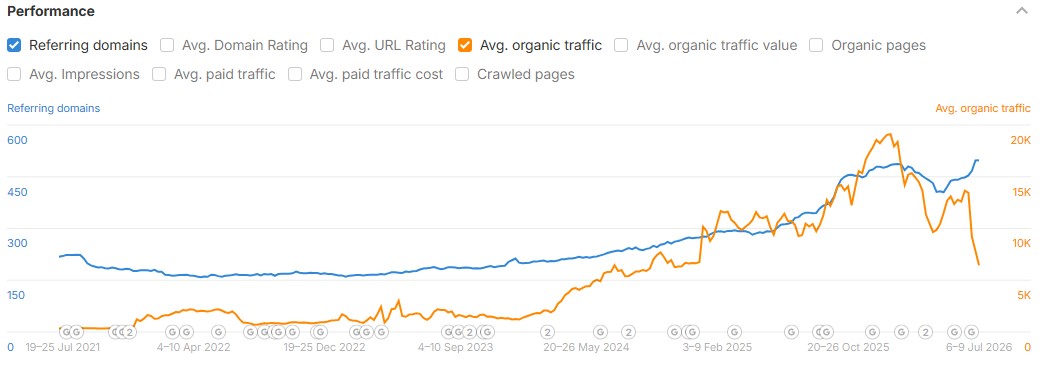
Task: Click the orange traffic line peak near 20K
Action: click(888, 135)
